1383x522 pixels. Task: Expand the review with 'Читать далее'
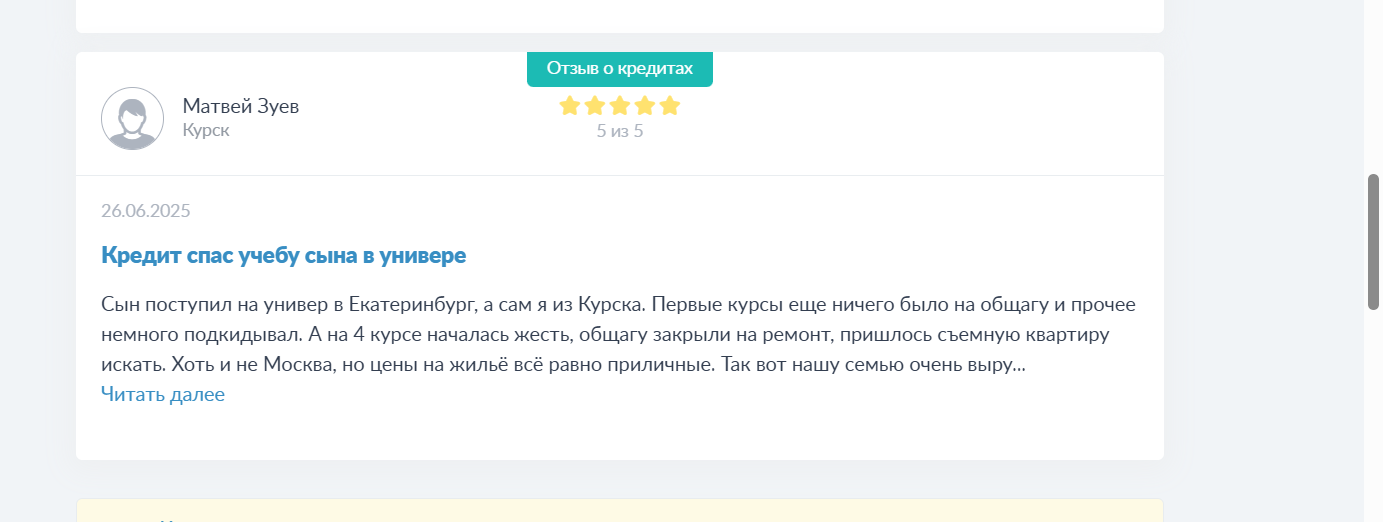tap(163, 394)
